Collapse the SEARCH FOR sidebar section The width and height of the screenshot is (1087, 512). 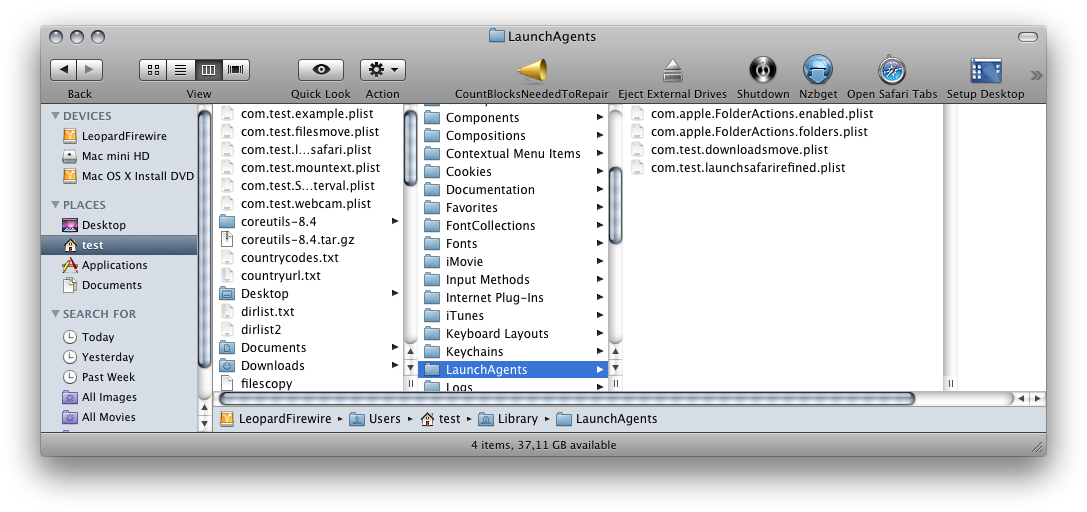(55, 314)
